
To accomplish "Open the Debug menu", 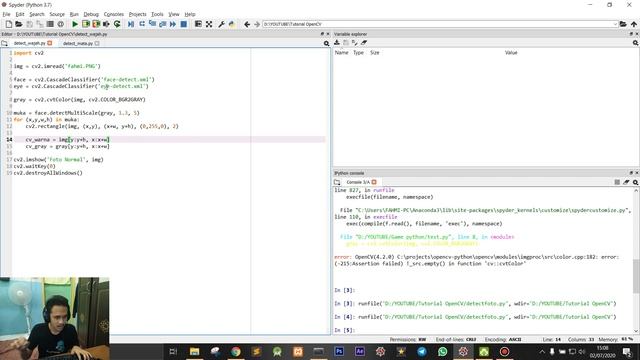I will point(91,14).
